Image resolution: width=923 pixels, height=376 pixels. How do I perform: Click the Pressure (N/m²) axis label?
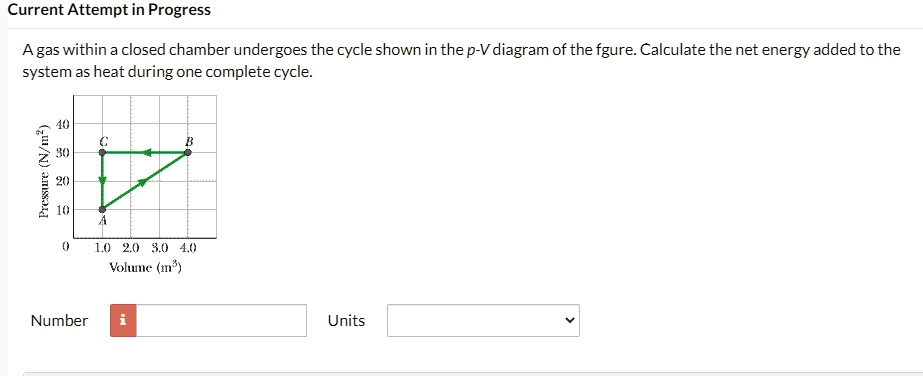coord(42,171)
